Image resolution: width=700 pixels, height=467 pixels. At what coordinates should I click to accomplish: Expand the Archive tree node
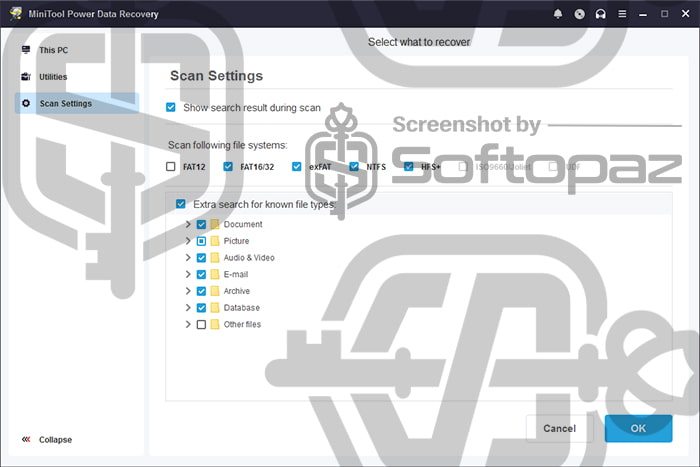[x=188, y=291]
